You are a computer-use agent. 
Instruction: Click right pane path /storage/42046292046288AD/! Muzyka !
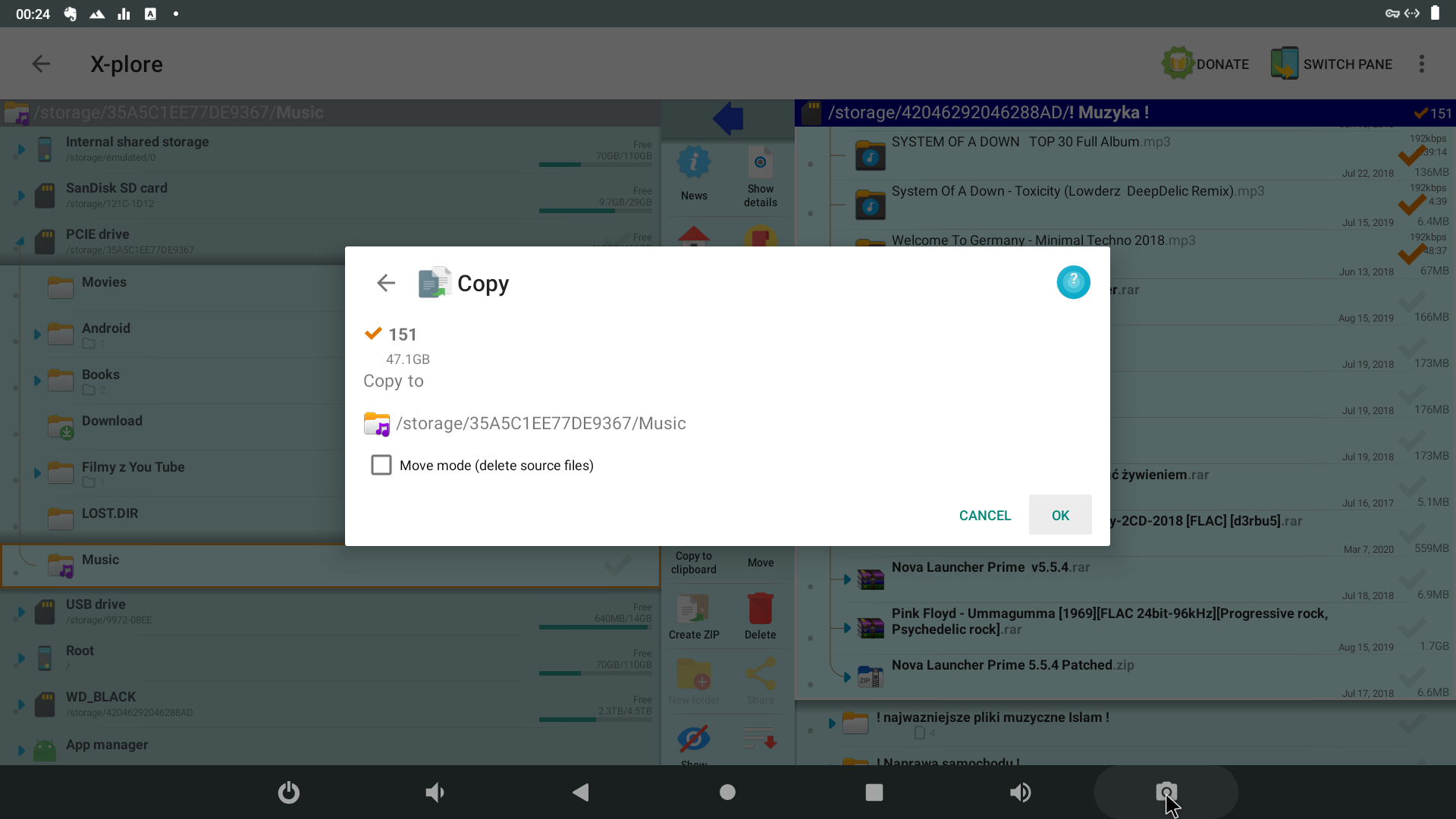click(988, 112)
